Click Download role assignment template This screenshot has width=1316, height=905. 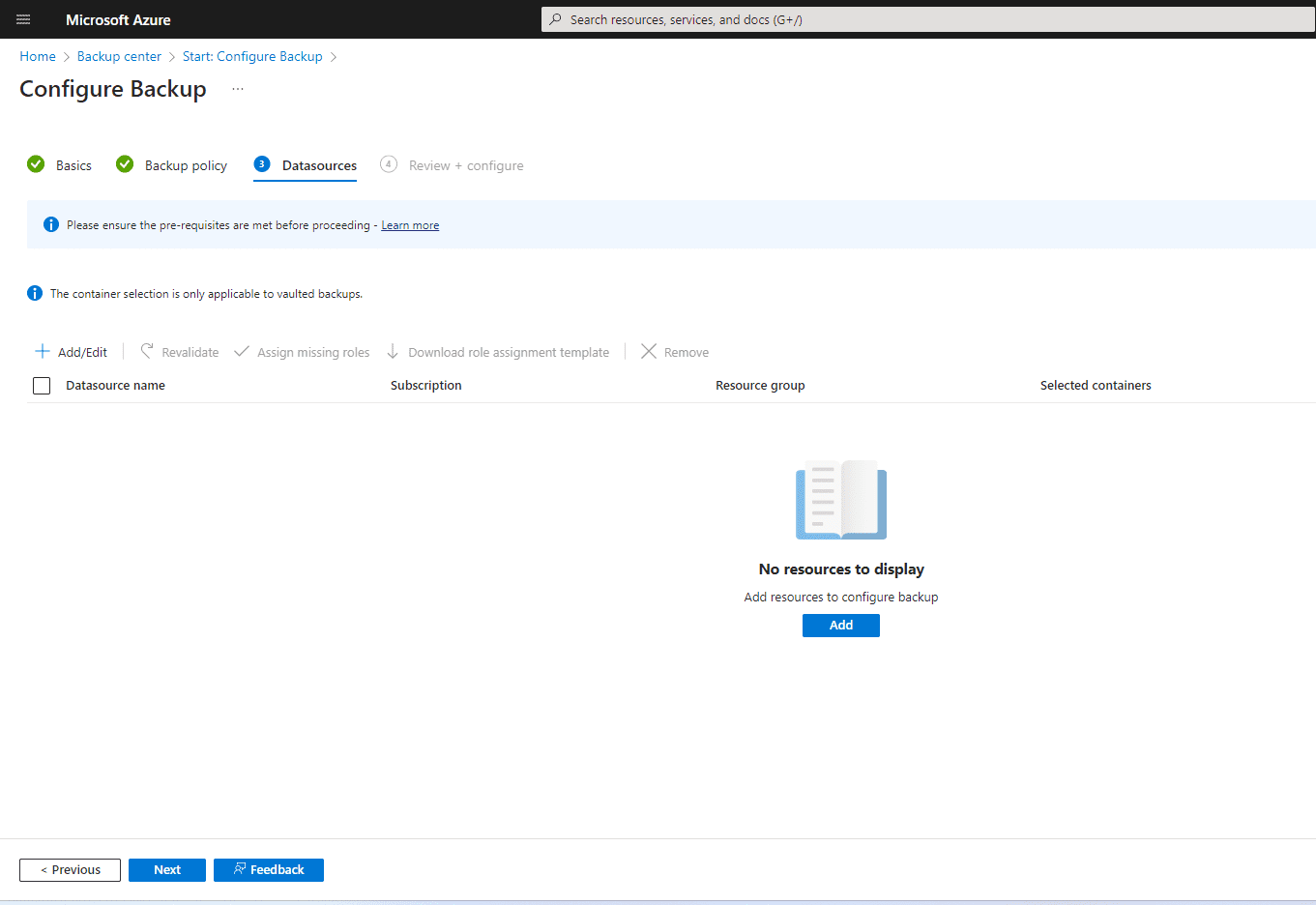click(498, 352)
